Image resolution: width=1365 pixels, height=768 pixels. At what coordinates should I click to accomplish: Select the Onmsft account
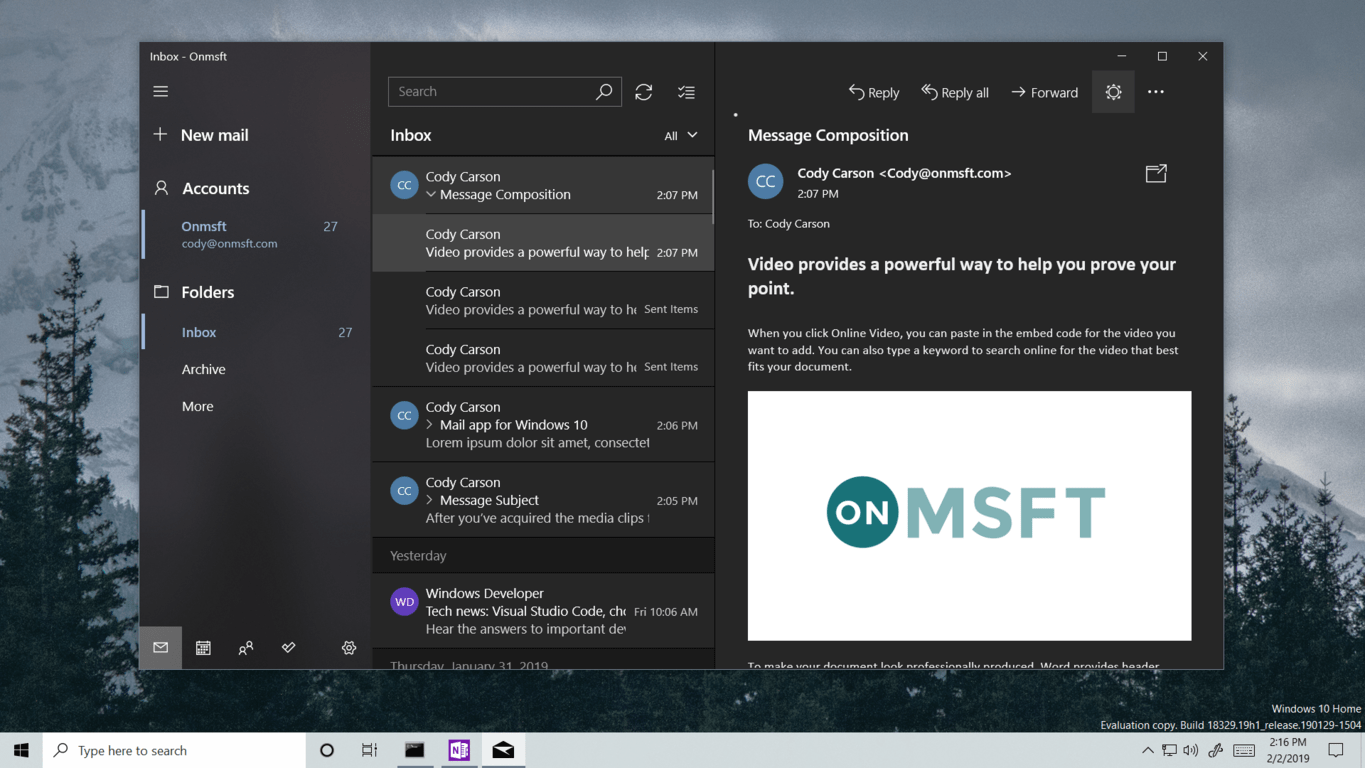(x=255, y=234)
